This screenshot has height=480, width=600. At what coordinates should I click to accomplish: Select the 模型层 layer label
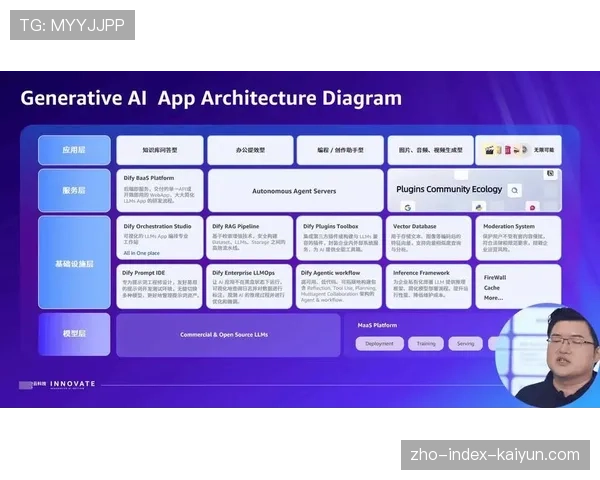[74, 335]
